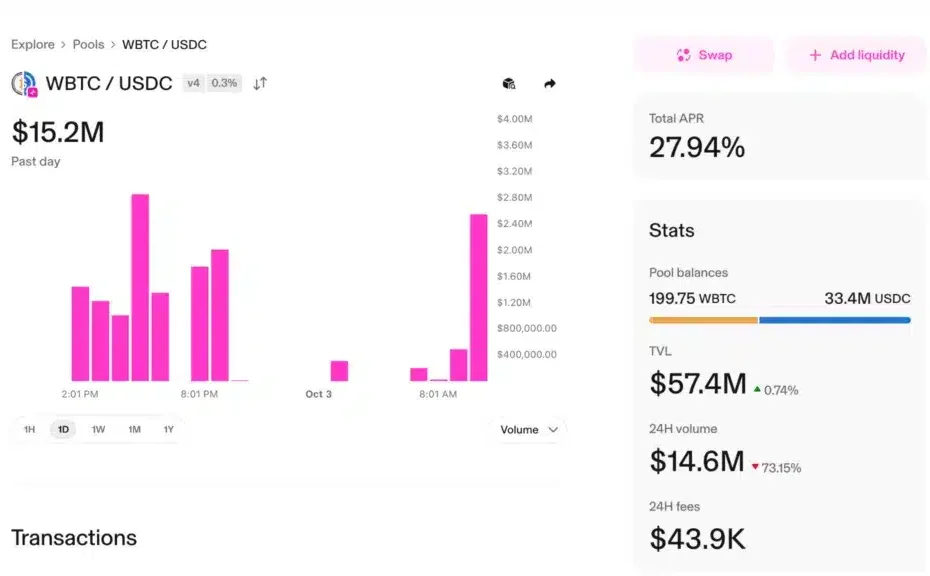
Task: Click the WBTC/USDC token pair logo
Action: click(x=24, y=84)
